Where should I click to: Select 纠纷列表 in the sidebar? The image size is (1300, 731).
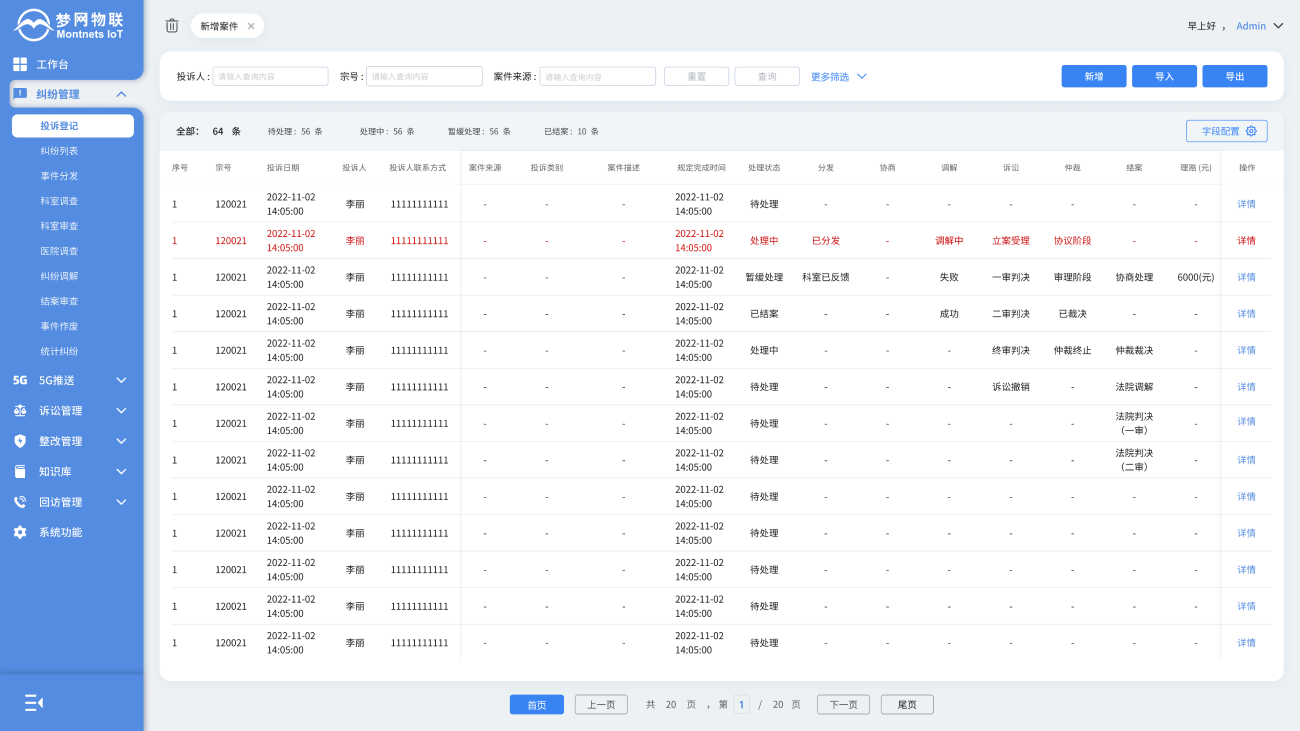point(59,151)
